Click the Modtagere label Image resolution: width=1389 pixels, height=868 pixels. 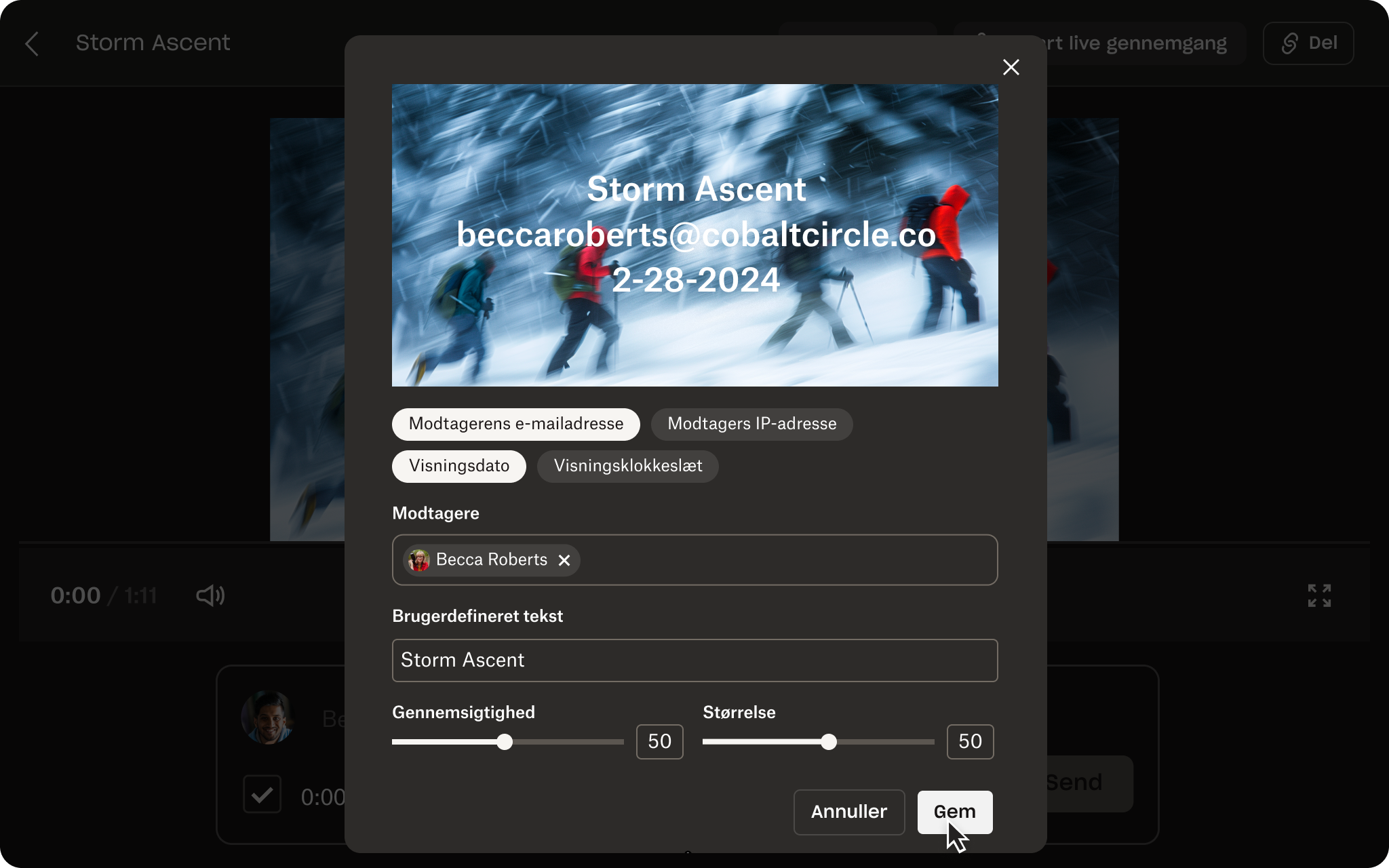click(435, 513)
